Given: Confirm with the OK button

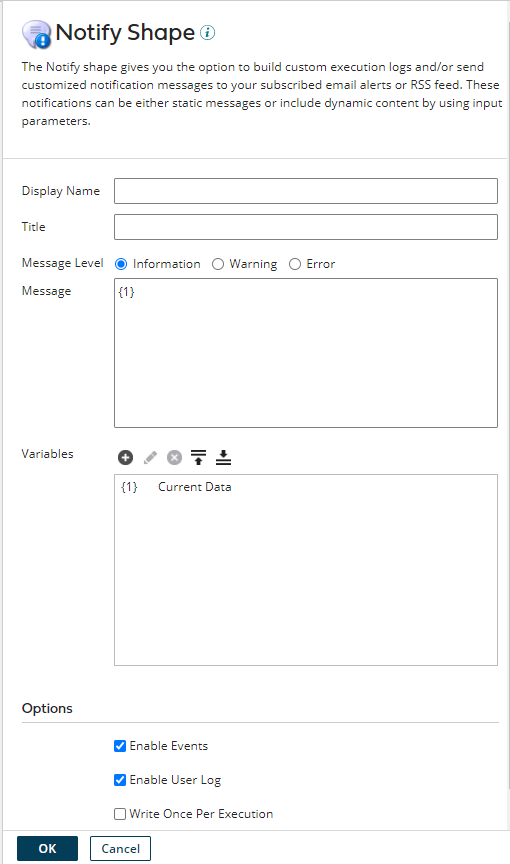Looking at the screenshot, I should click(x=47, y=849).
